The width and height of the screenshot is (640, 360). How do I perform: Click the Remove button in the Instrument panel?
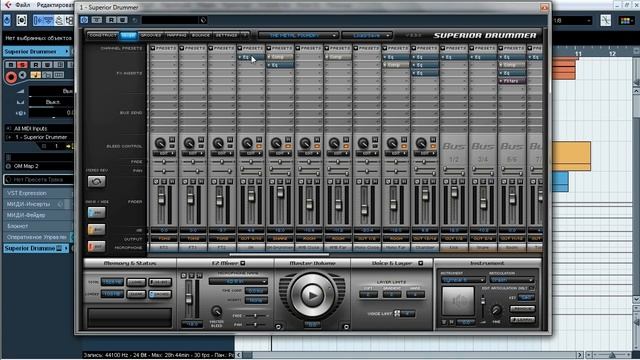[x=522, y=309]
